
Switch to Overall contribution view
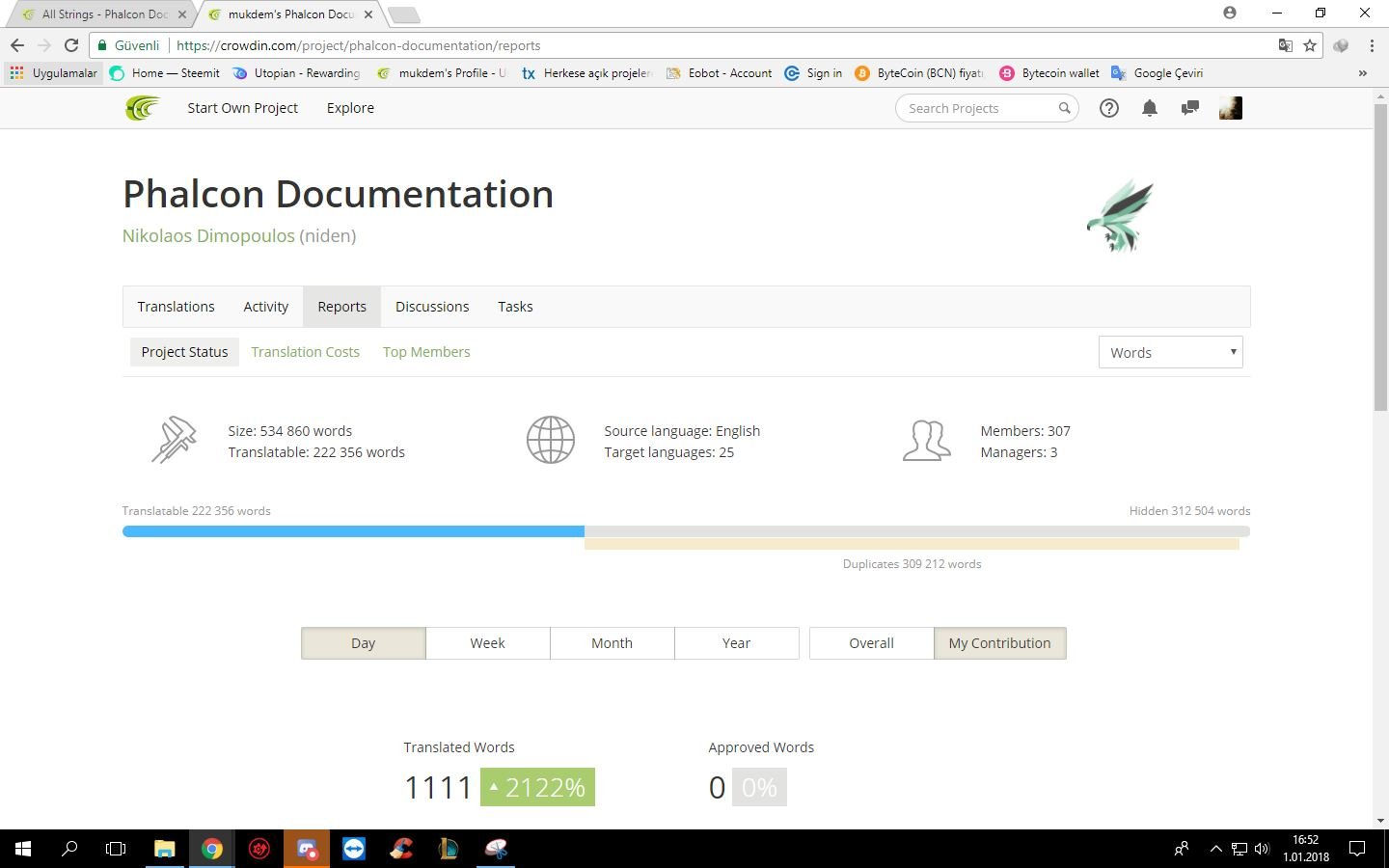[871, 643]
